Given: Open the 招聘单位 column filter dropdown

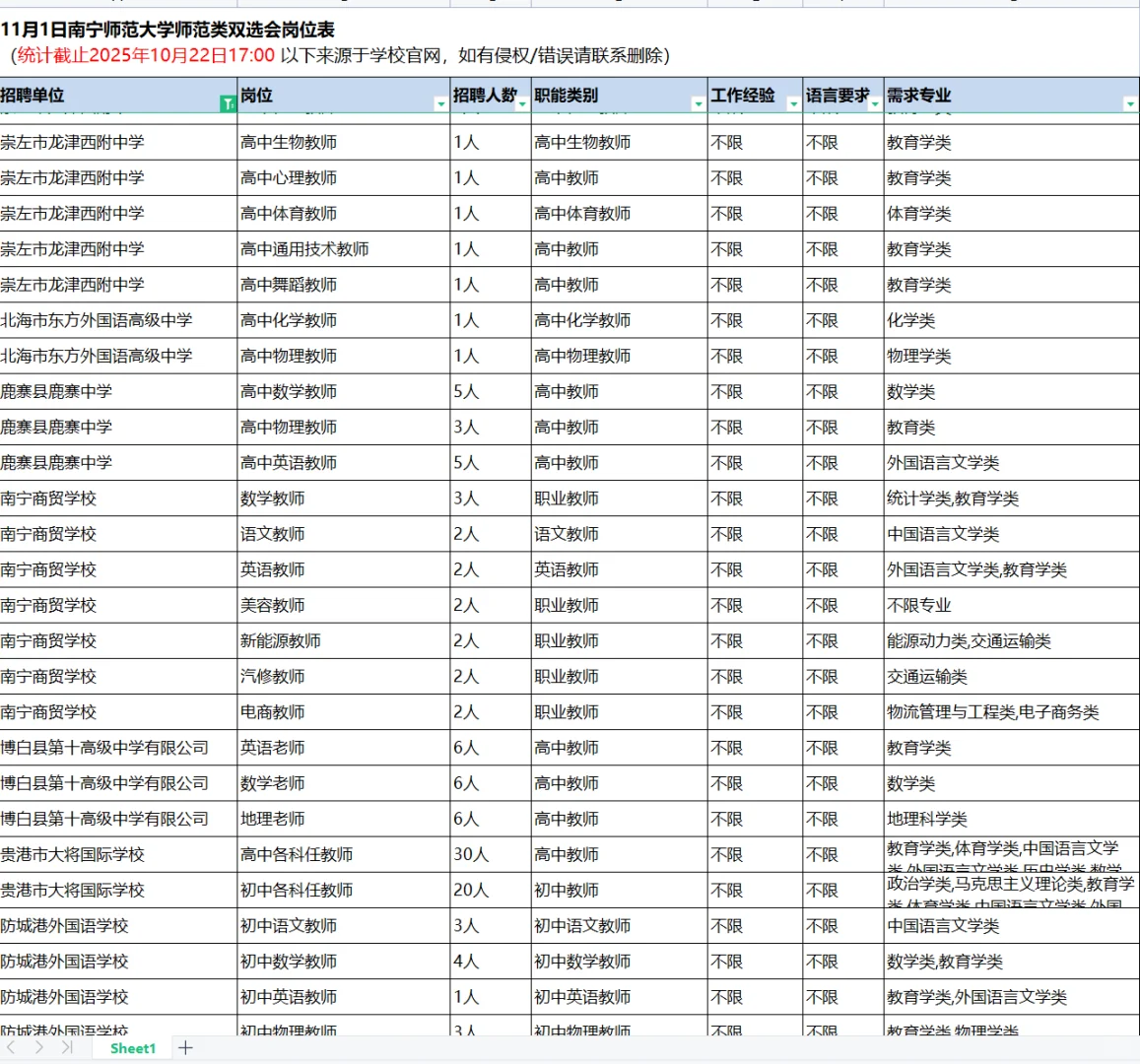Looking at the screenshot, I should coord(228,103).
